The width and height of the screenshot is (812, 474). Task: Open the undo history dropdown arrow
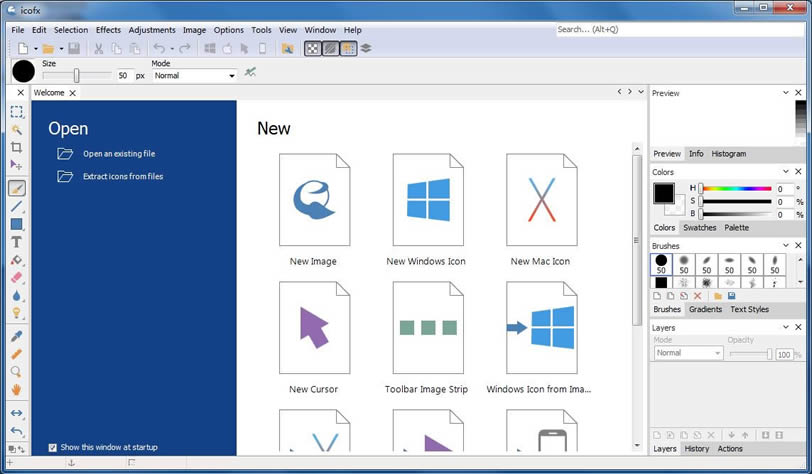tap(172, 49)
